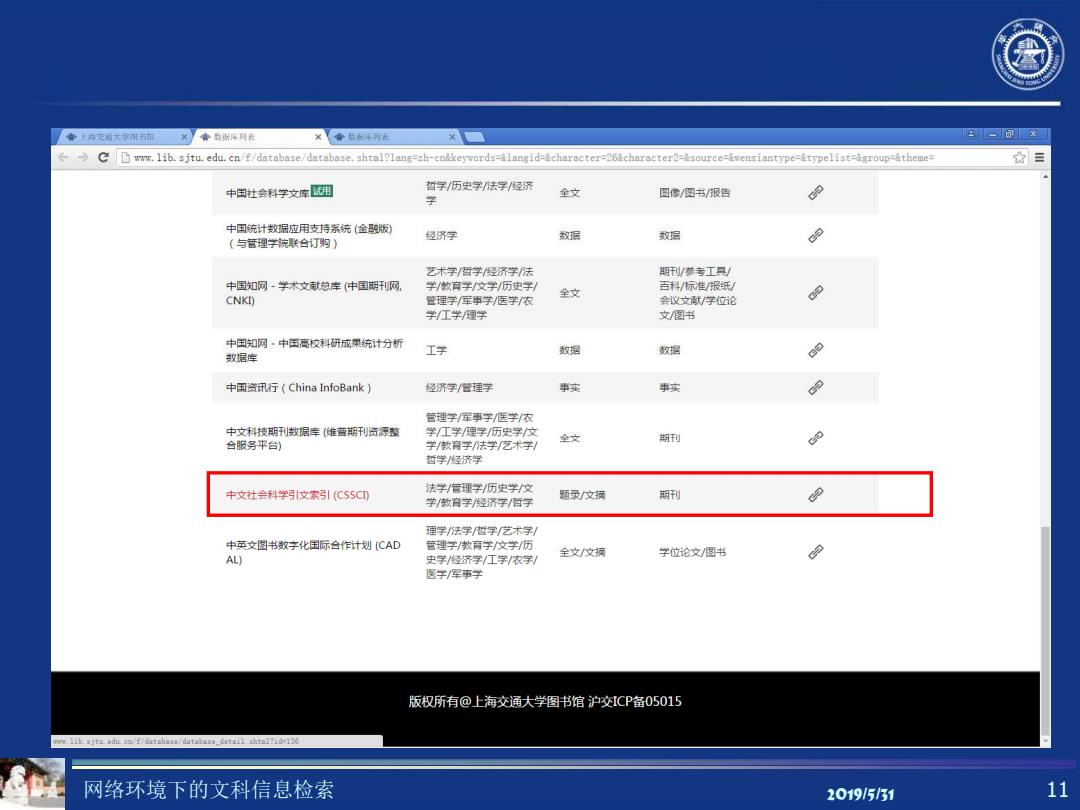Close the 上海交通大学图书馆 tab
1080x810 pixels.
[x=184, y=137]
